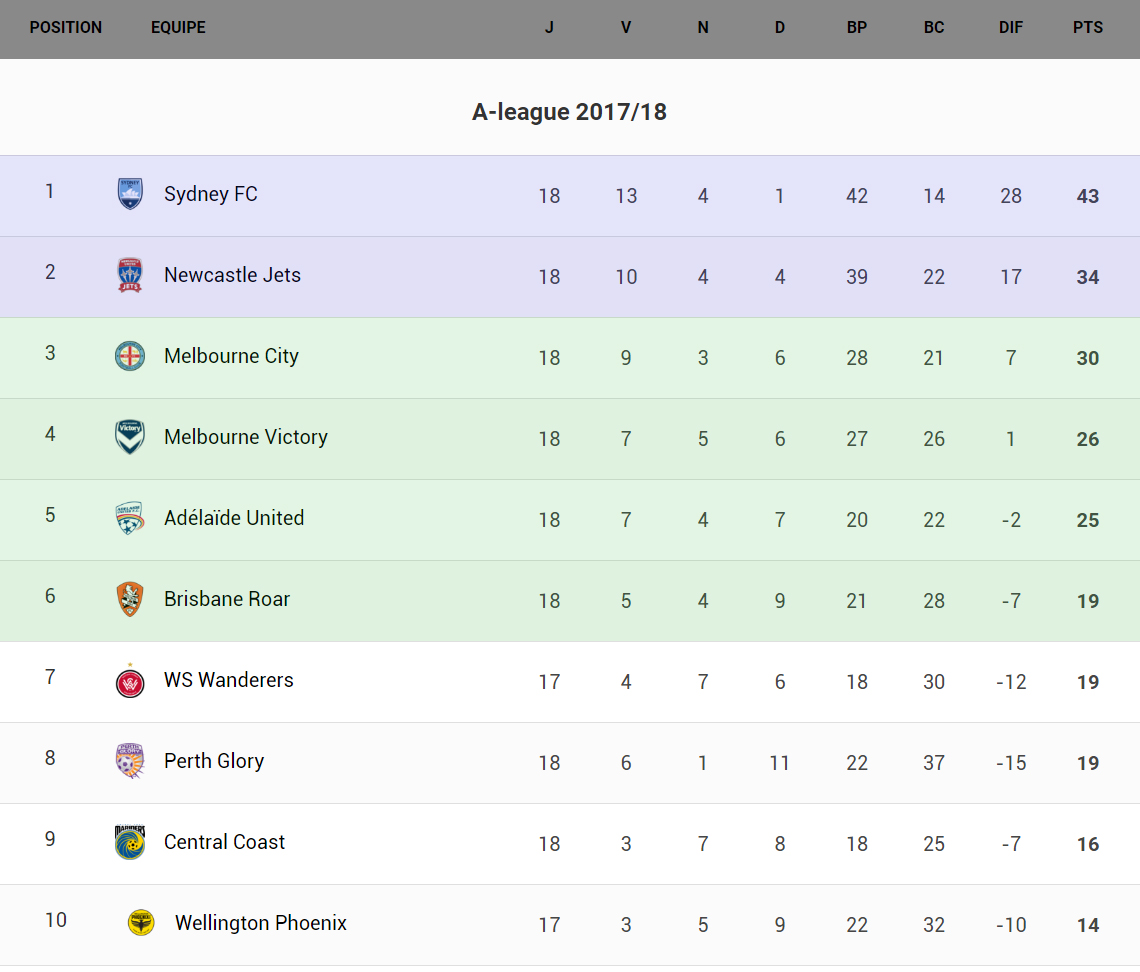Open the Sydney FC team name
1140x972 pixels.
(x=211, y=194)
